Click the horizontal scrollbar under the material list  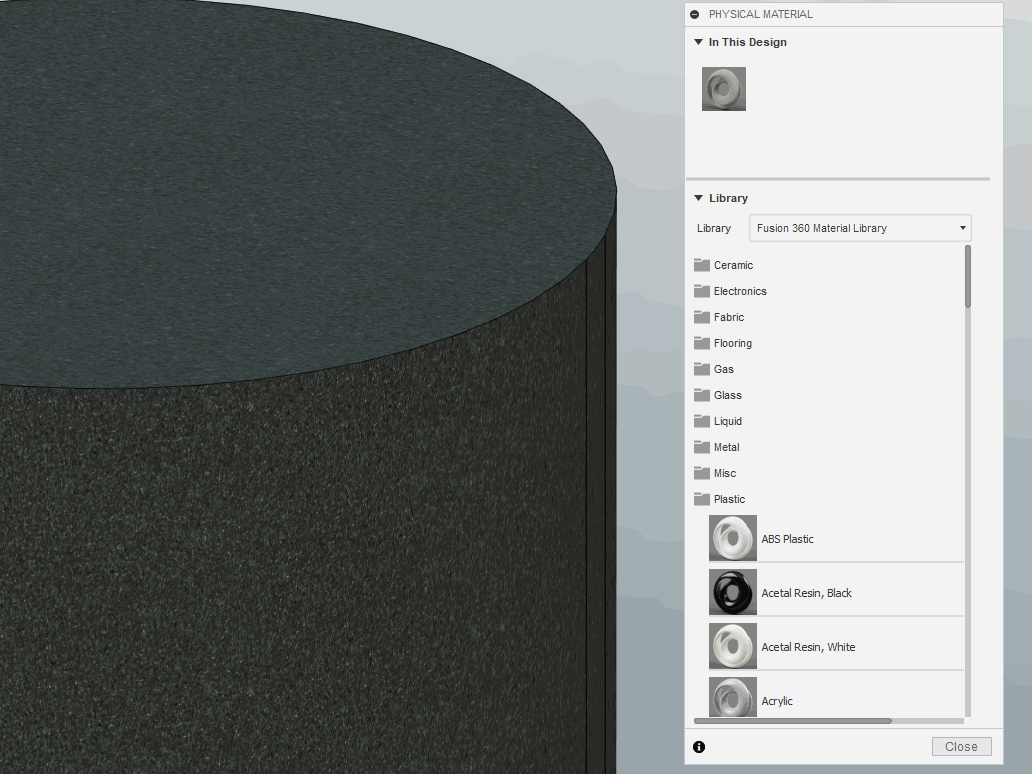click(792, 721)
